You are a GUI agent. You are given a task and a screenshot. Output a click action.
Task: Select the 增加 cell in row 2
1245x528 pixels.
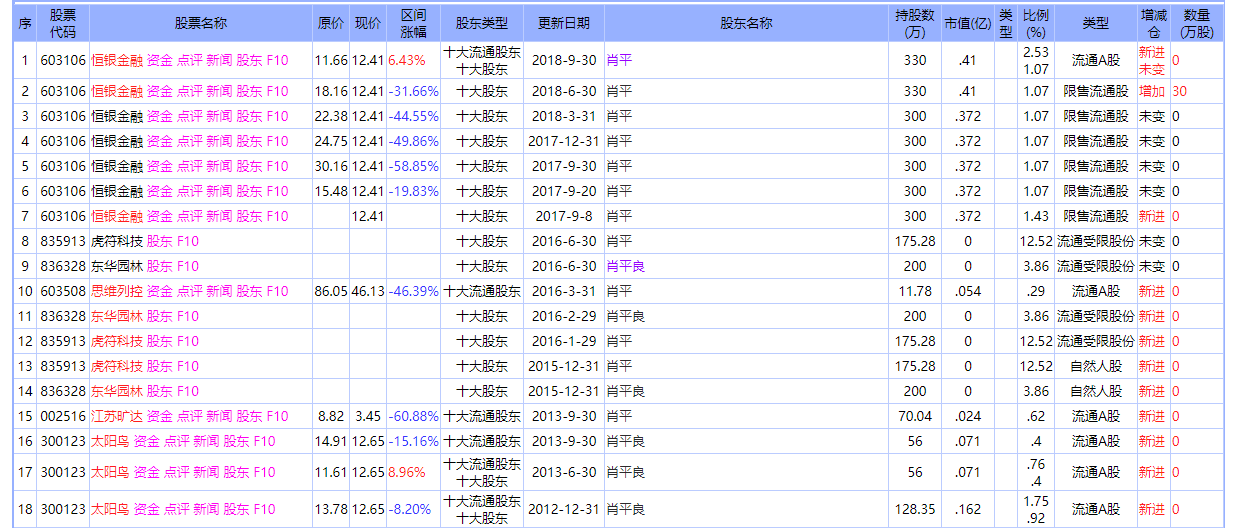(x=1152, y=91)
